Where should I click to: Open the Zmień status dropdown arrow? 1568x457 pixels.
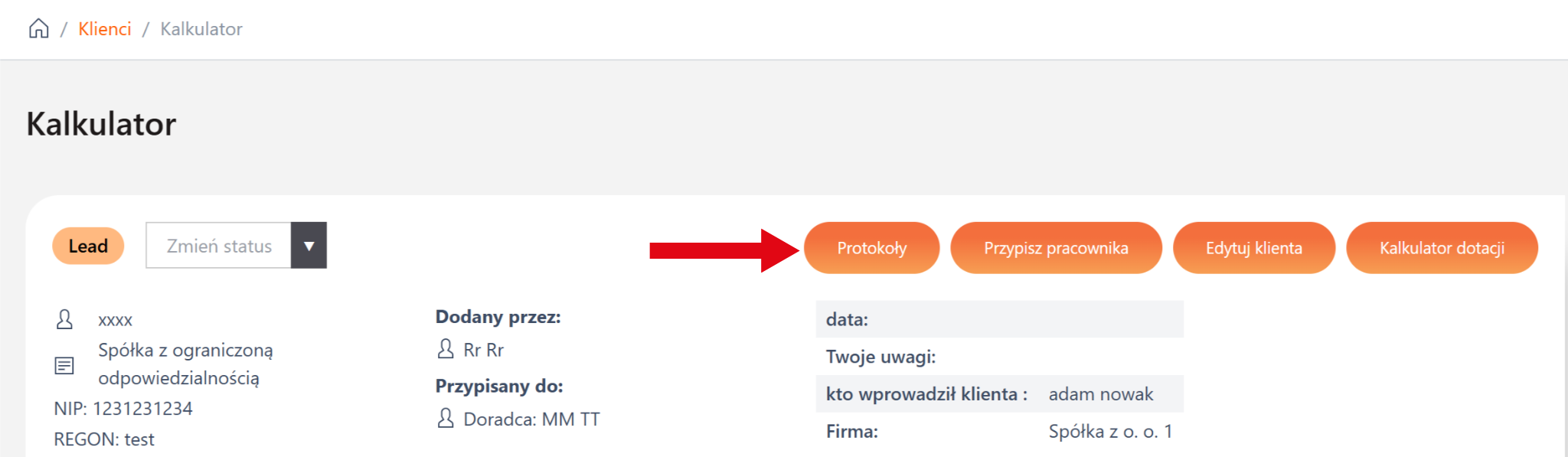click(309, 246)
